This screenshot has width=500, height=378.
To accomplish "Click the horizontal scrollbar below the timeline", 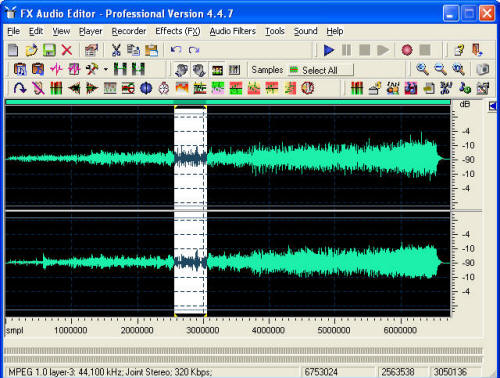I will (x=243, y=351).
